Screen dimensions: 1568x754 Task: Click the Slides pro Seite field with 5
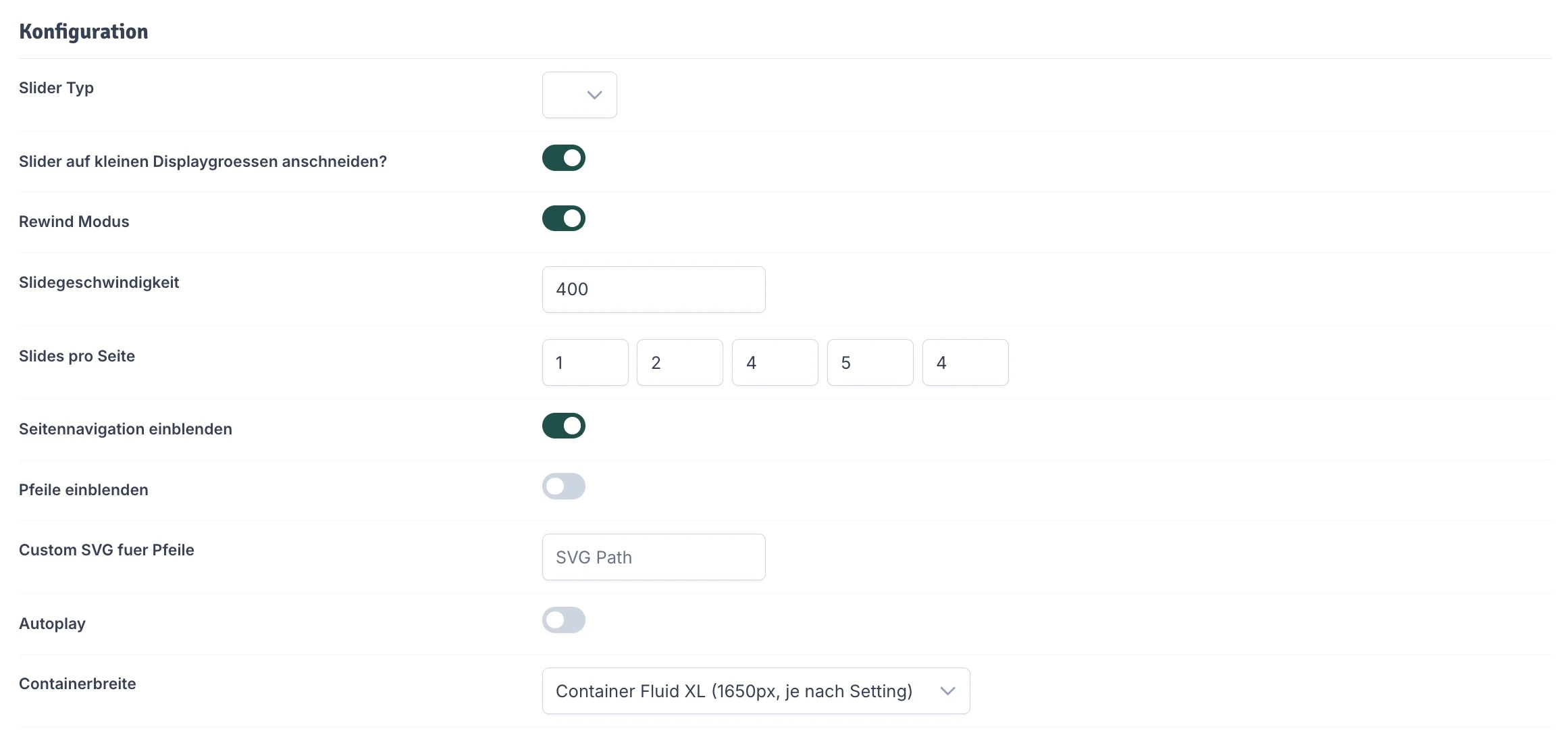(870, 363)
